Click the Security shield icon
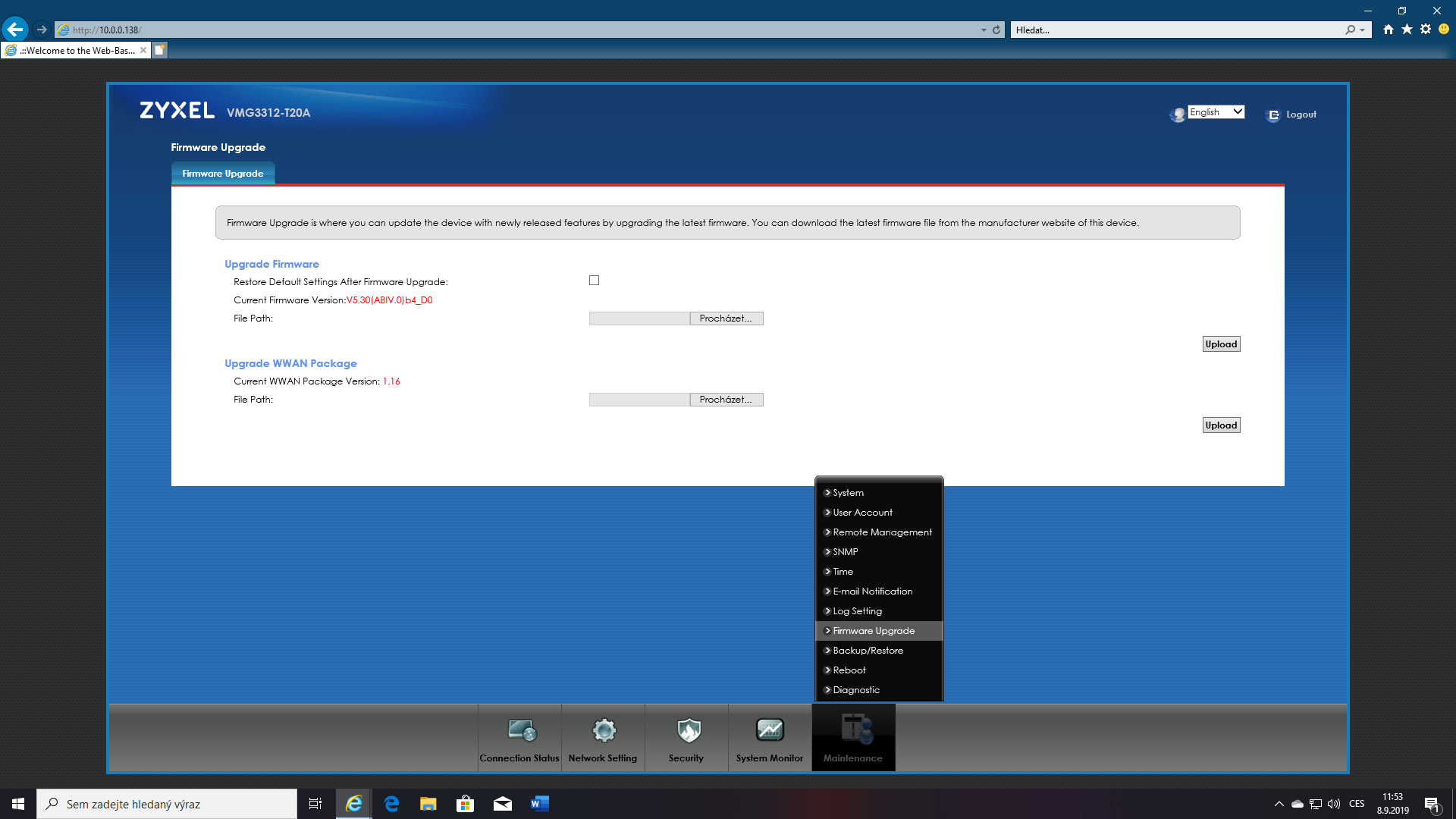This screenshot has height=819, width=1456. pos(688,731)
